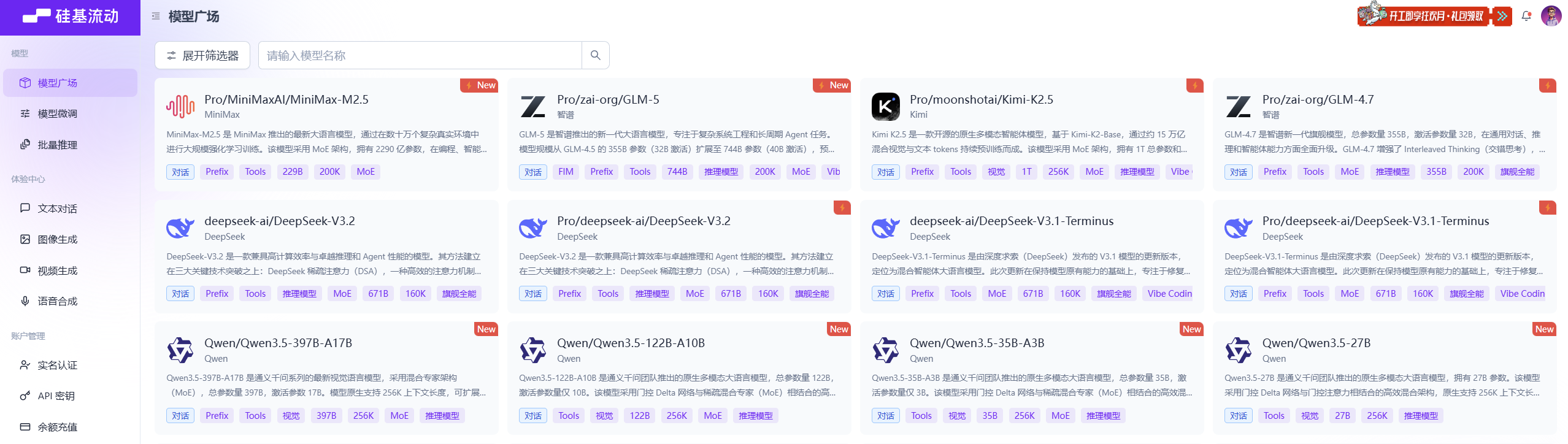Open Qwen/Qwen3.5-122B-A10B model title
The height and width of the screenshot is (444, 1568).
(x=631, y=343)
